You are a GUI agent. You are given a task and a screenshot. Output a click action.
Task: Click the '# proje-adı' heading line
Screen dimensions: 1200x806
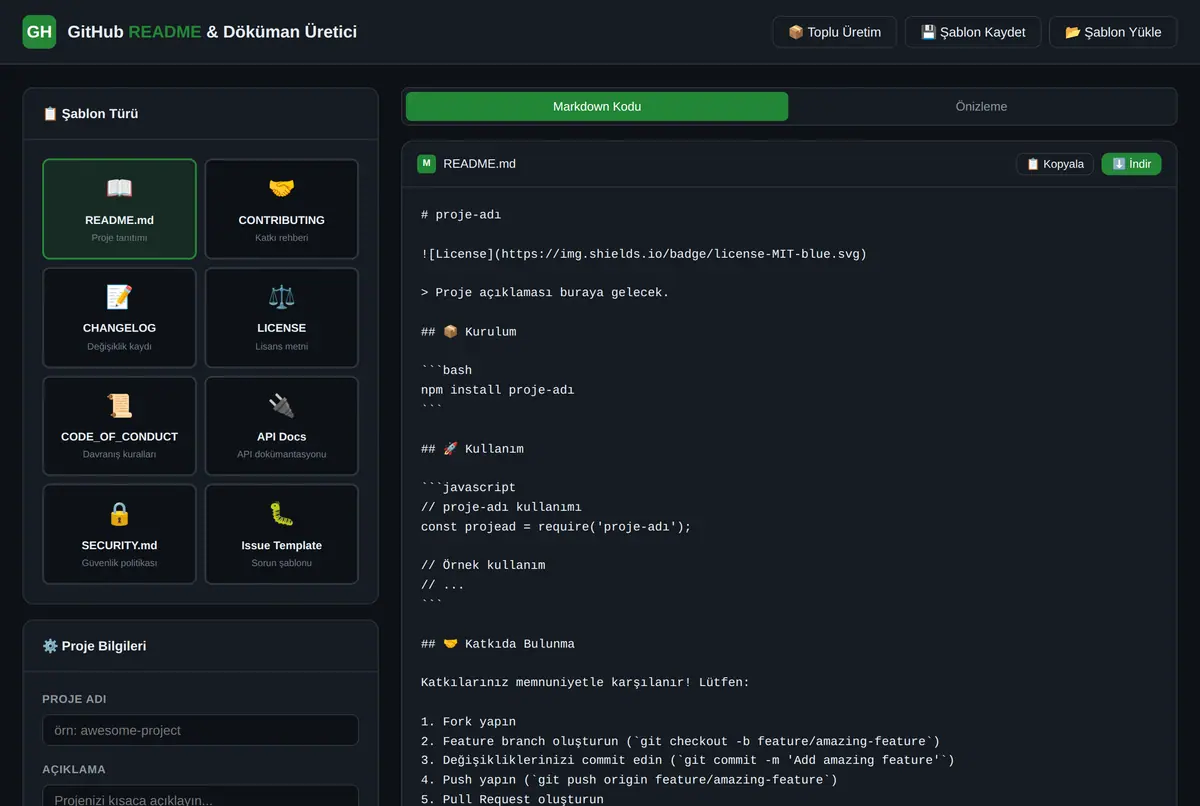(461, 215)
